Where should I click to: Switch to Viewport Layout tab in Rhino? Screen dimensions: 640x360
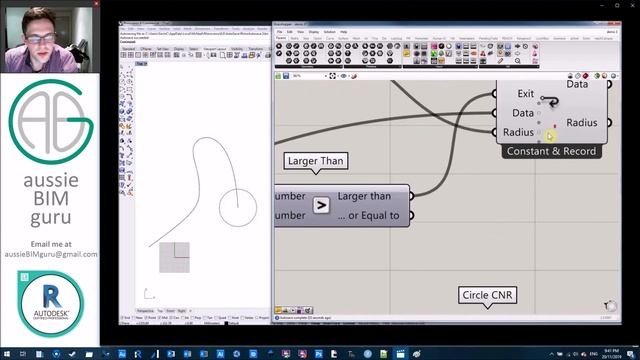[x=215, y=49]
